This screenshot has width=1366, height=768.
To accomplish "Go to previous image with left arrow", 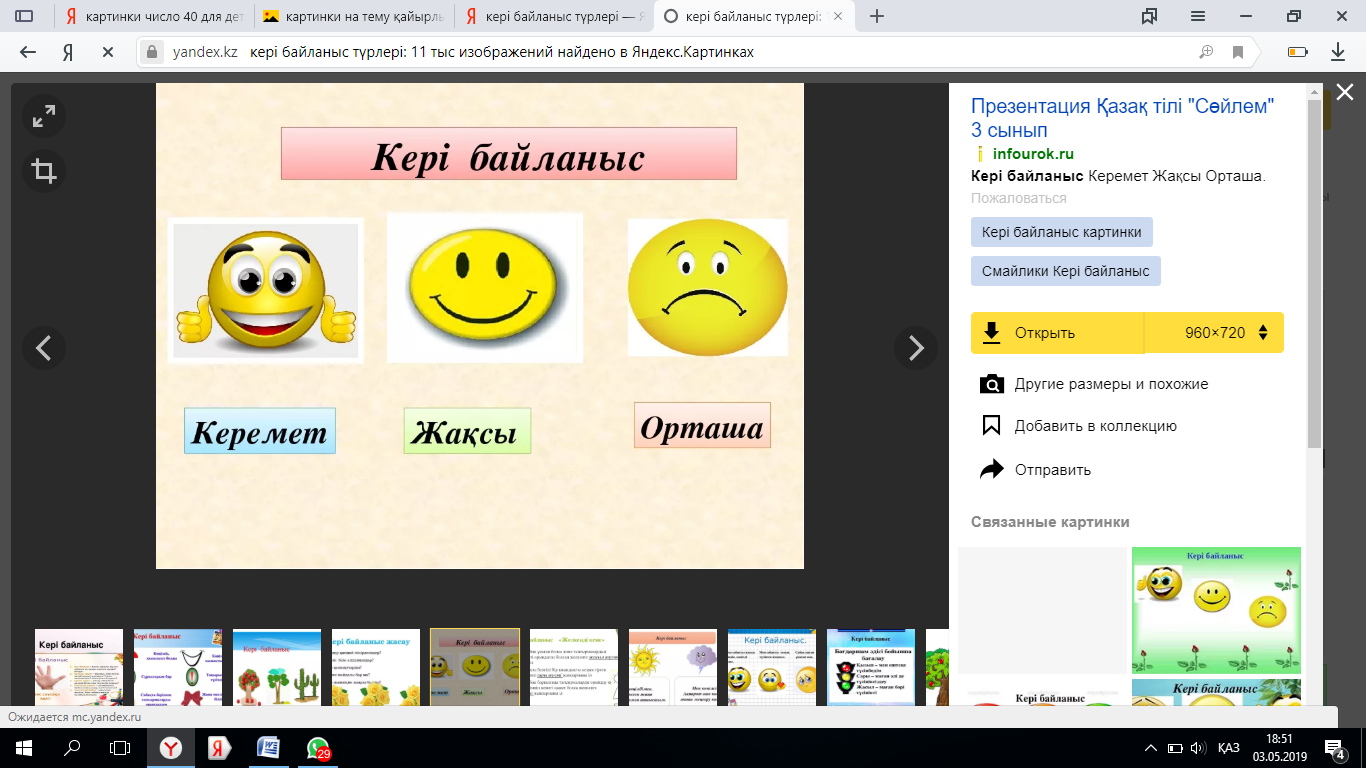I will 44,348.
